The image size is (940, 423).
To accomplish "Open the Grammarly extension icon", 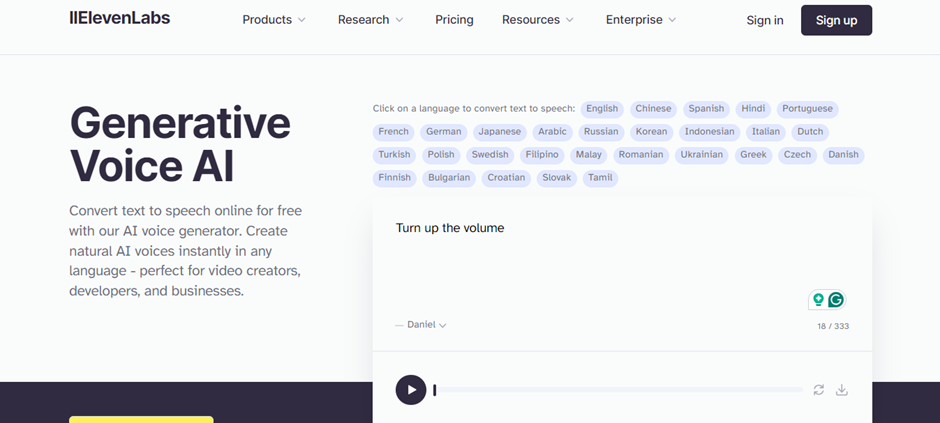I will pos(836,300).
